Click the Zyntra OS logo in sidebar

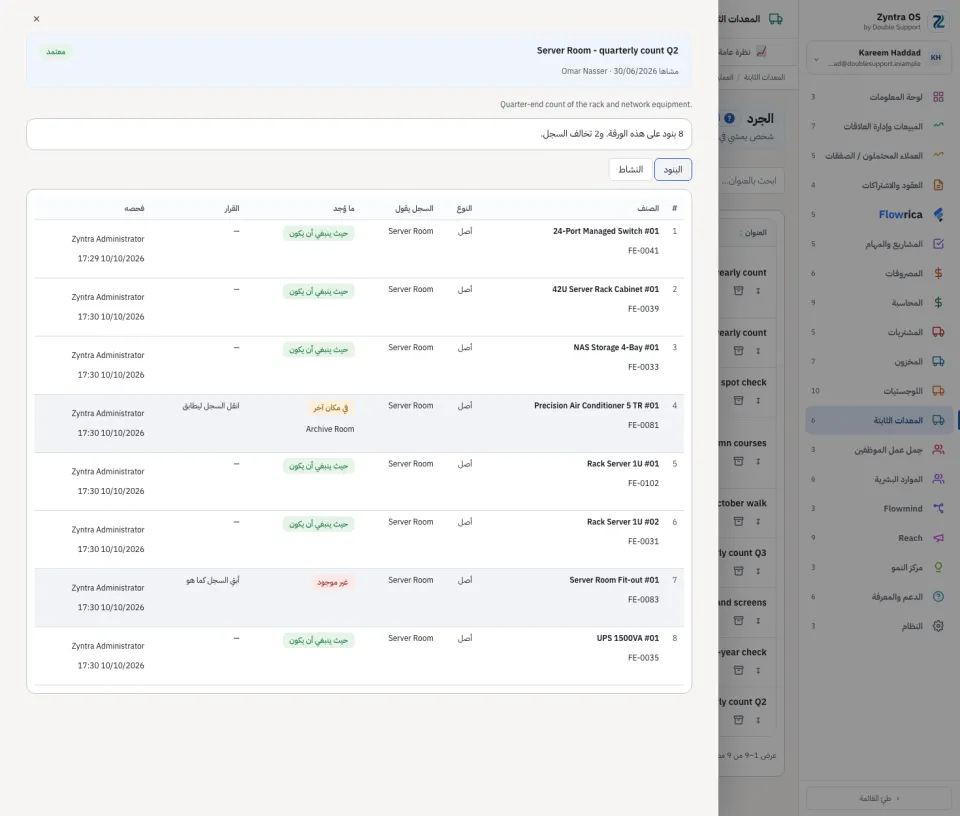[938, 21]
